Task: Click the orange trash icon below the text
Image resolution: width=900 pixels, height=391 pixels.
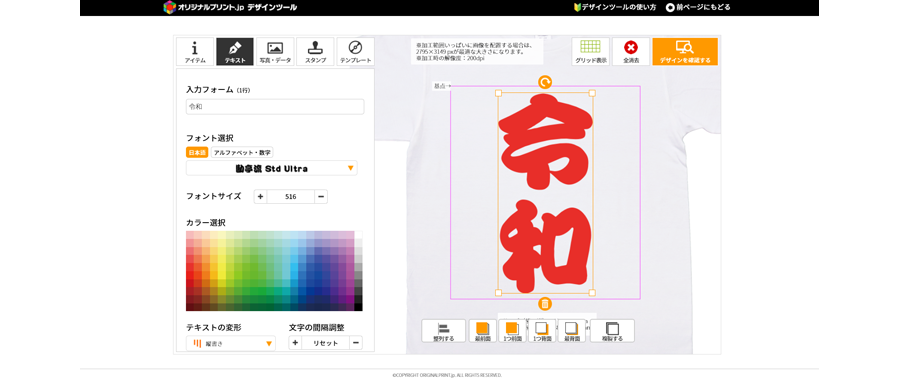Action: 545,304
